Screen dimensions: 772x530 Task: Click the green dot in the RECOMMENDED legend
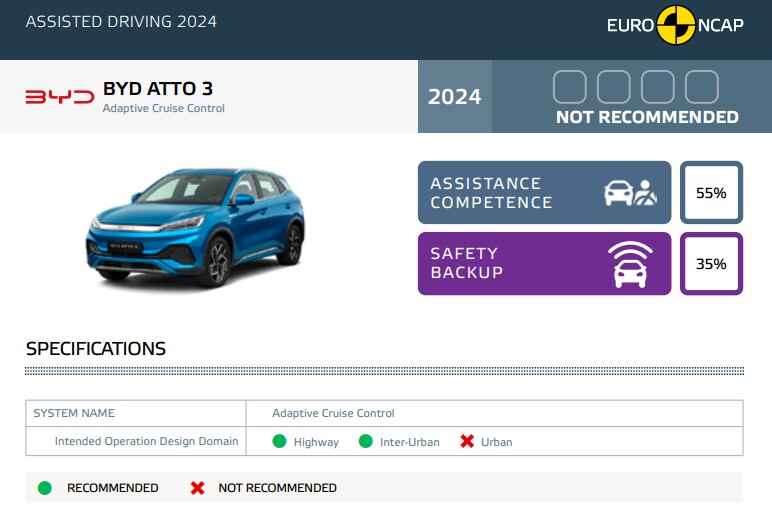[x=45, y=488]
